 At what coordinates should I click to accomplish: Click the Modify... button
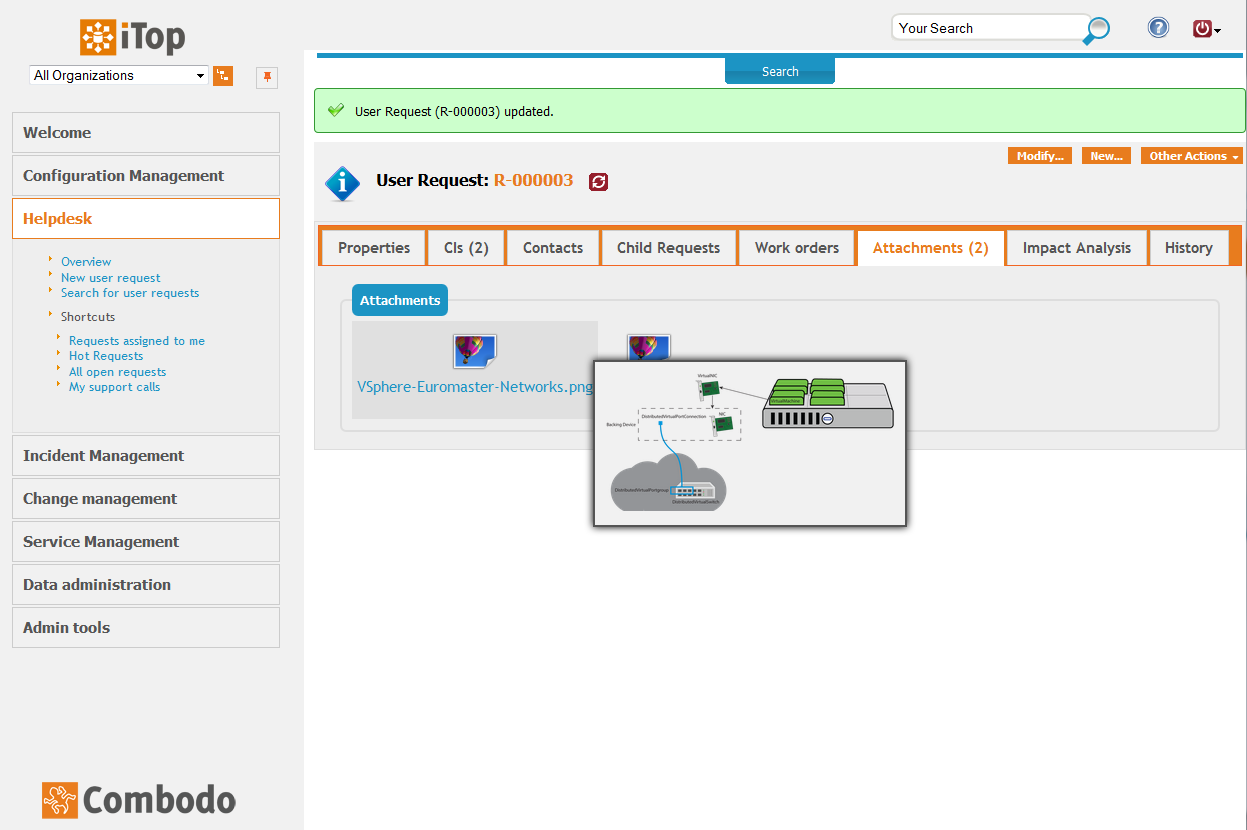1040,156
